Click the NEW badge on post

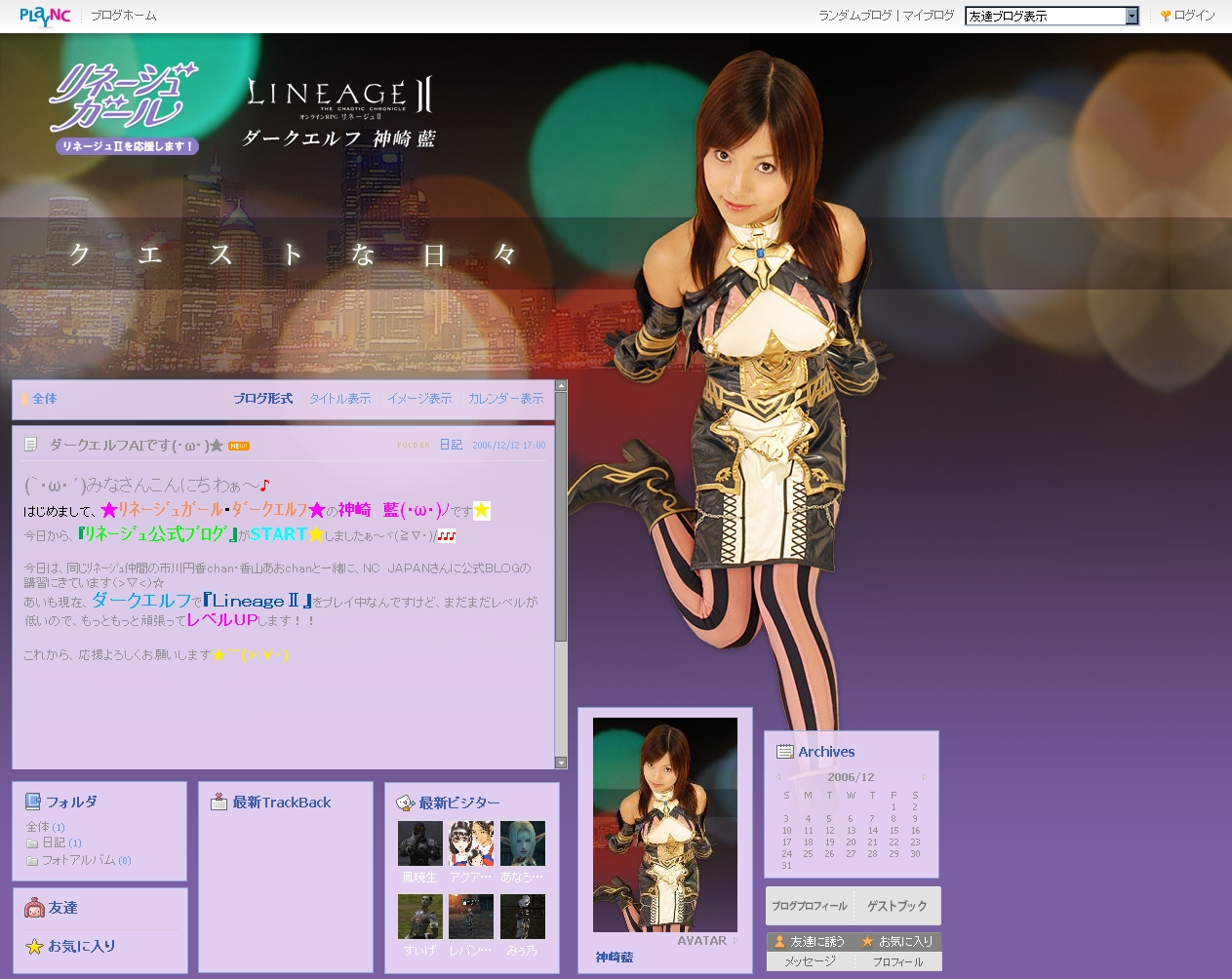coord(239,446)
